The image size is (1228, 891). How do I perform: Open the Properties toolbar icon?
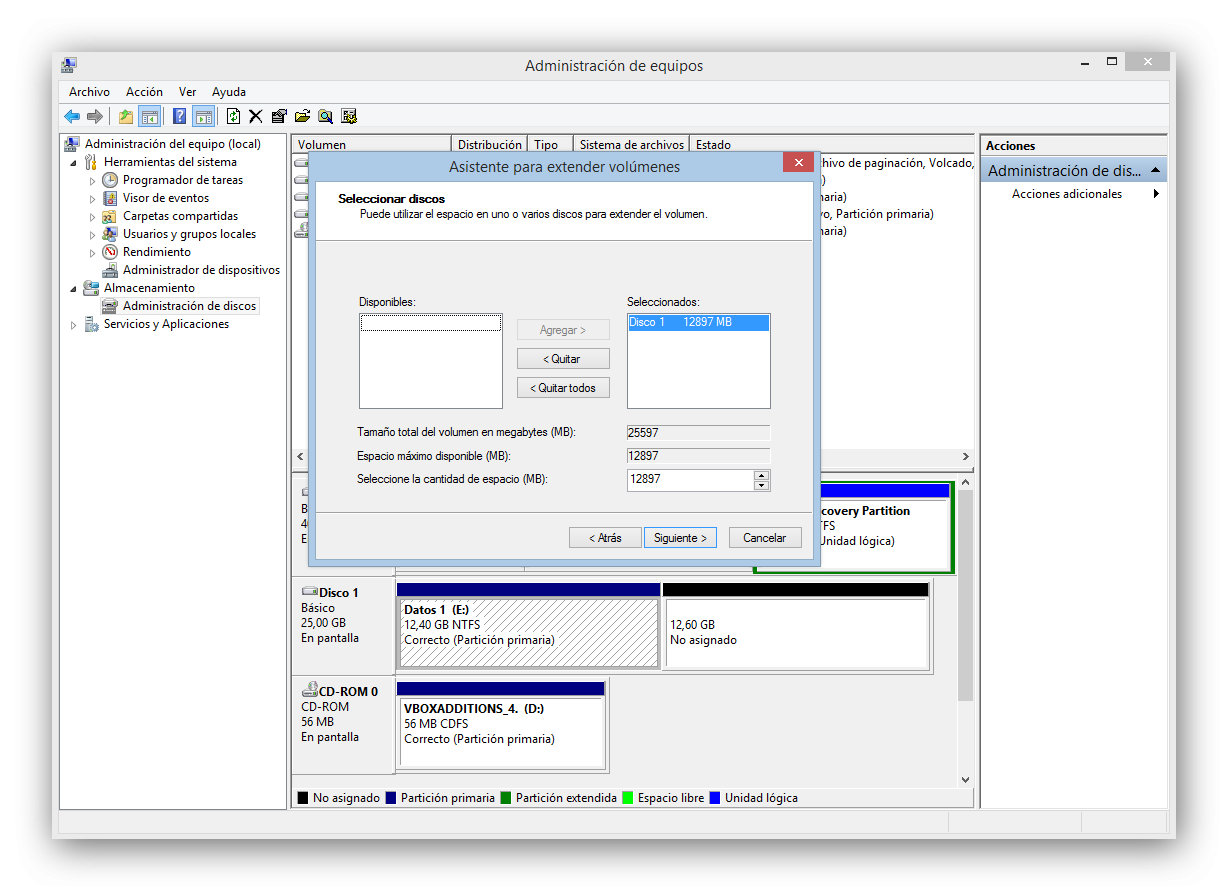coord(279,116)
